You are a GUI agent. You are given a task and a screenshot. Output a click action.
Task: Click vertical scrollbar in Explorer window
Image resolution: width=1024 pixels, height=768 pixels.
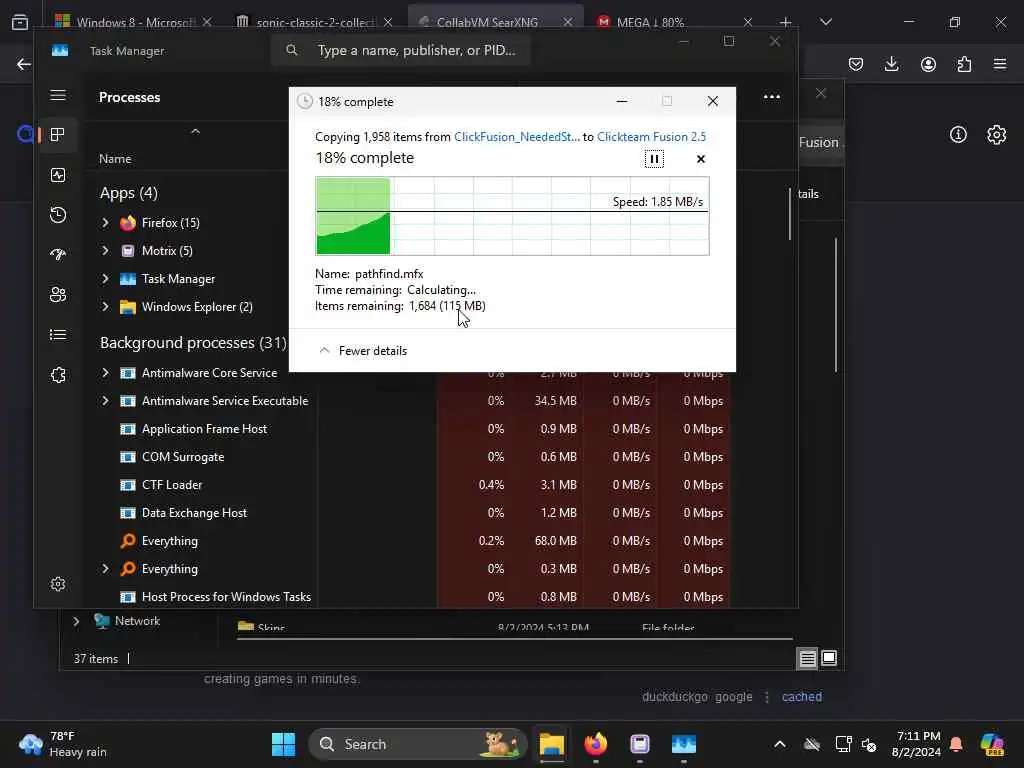836,306
